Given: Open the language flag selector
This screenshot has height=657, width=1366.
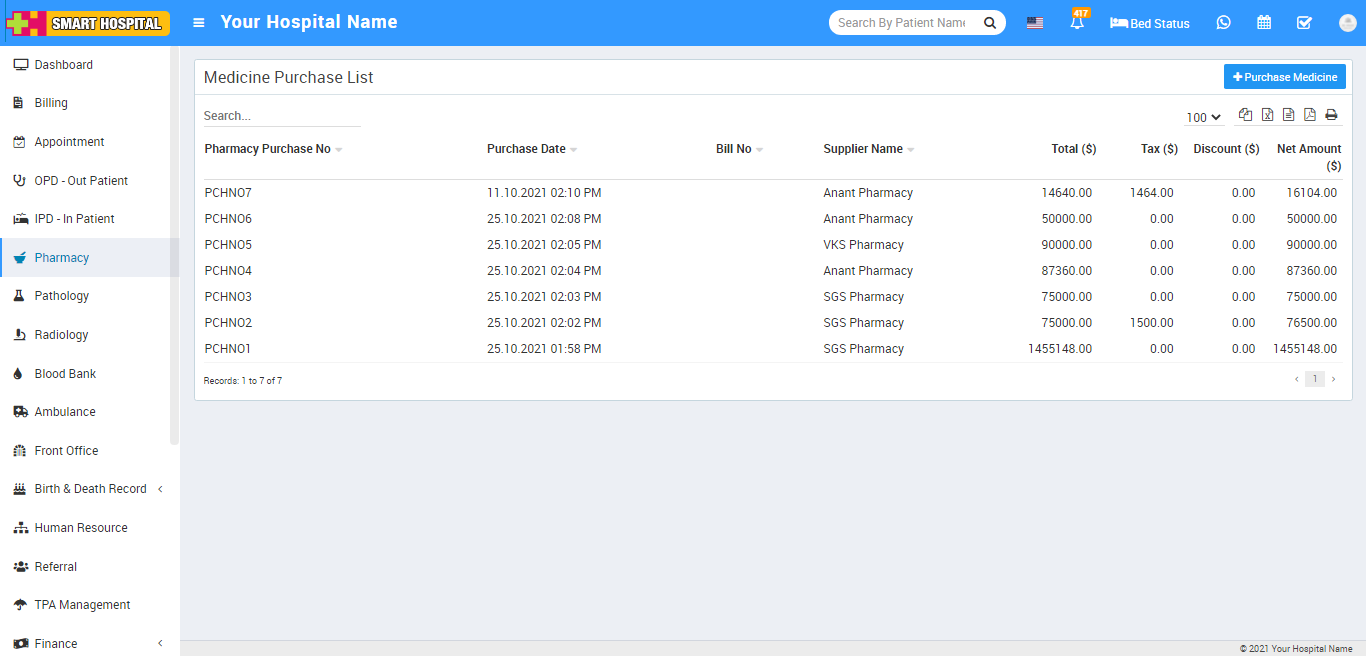Looking at the screenshot, I should 1035,23.
